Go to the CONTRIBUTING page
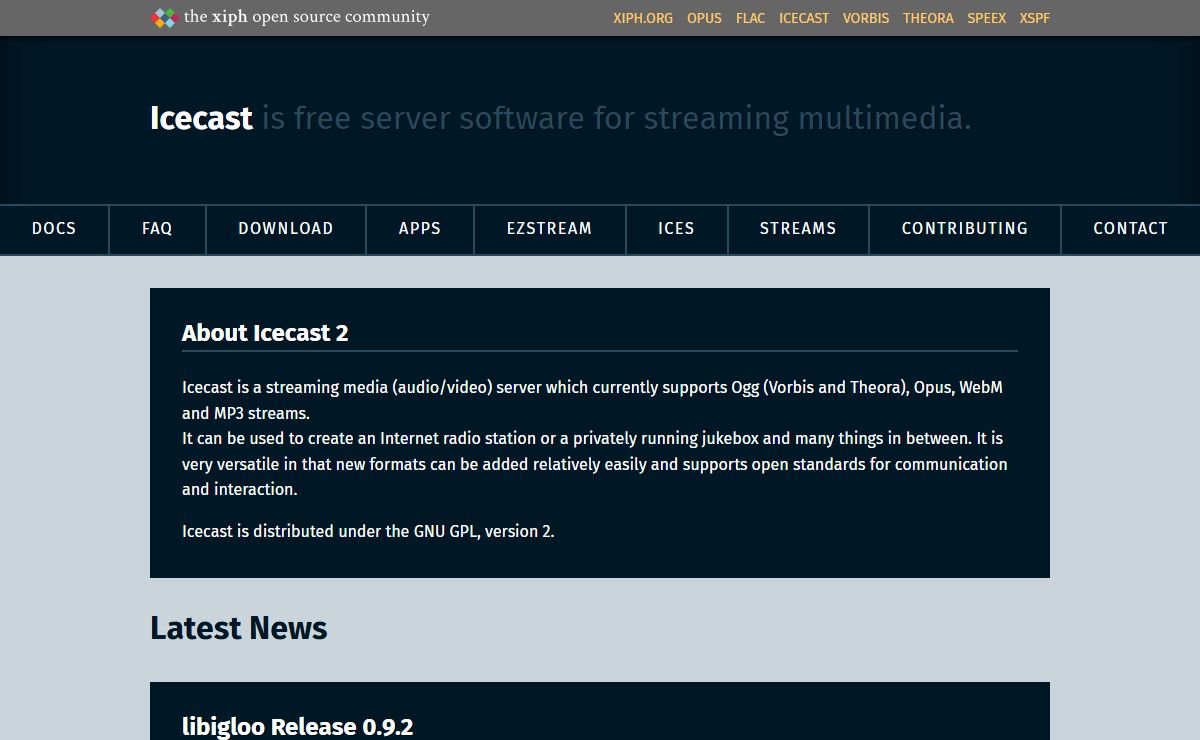 click(x=965, y=229)
